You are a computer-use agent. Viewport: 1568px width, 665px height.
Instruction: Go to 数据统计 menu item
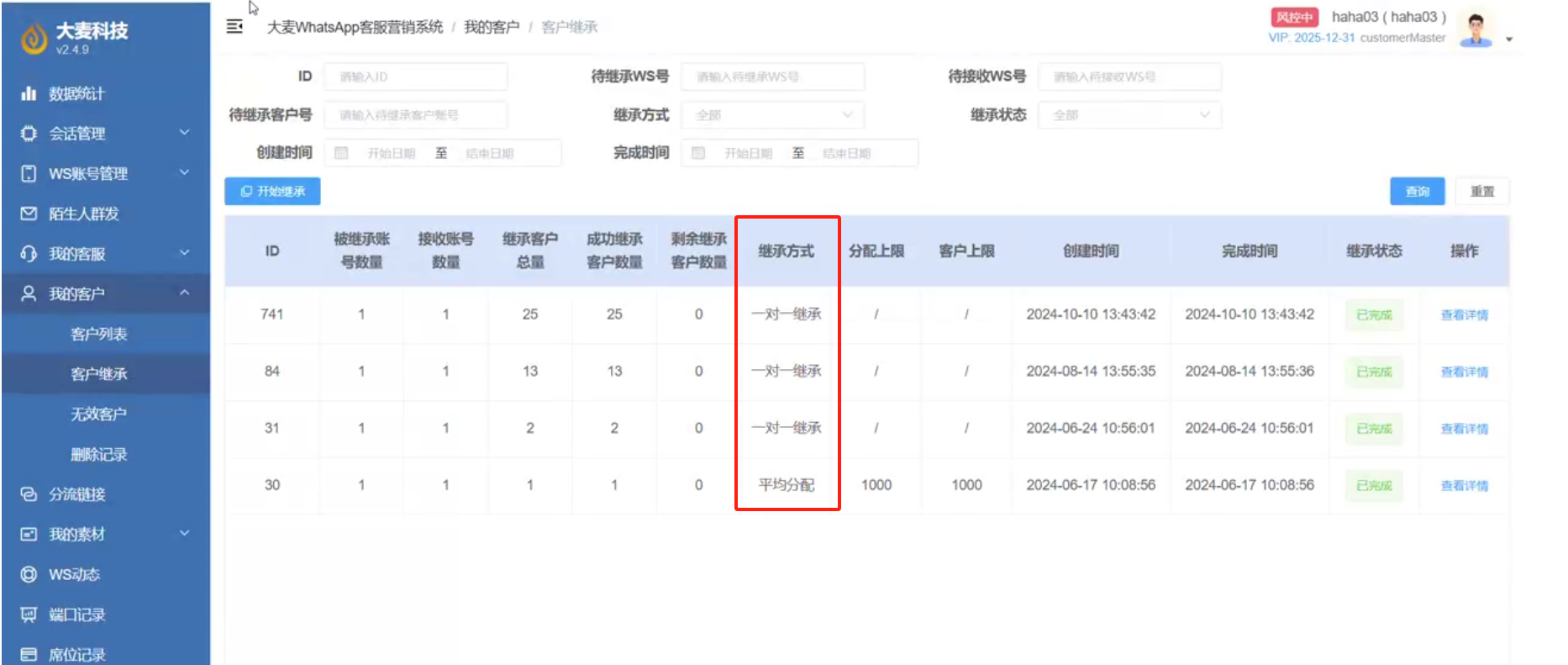click(x=76, y=93)
